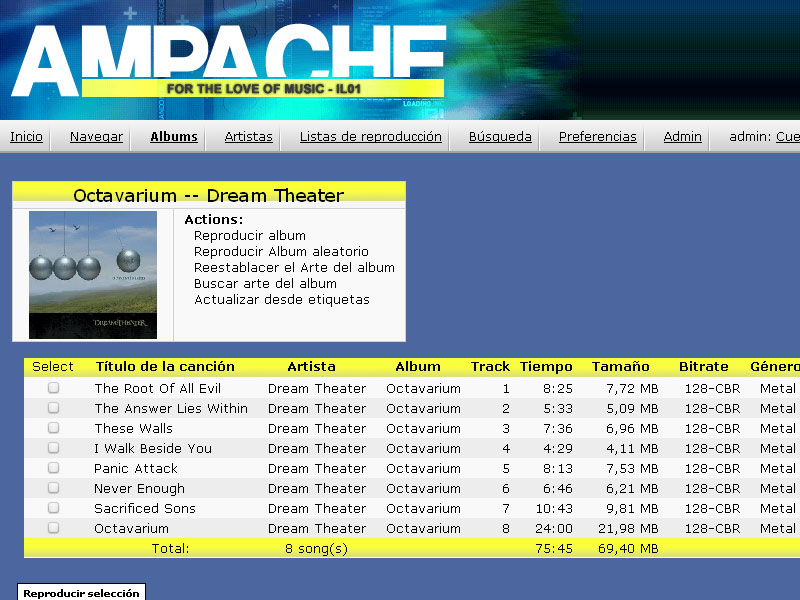Mark the Panic Attack song checkbox
The height and width of the screenshot is (600, 800).
[54, 468]
